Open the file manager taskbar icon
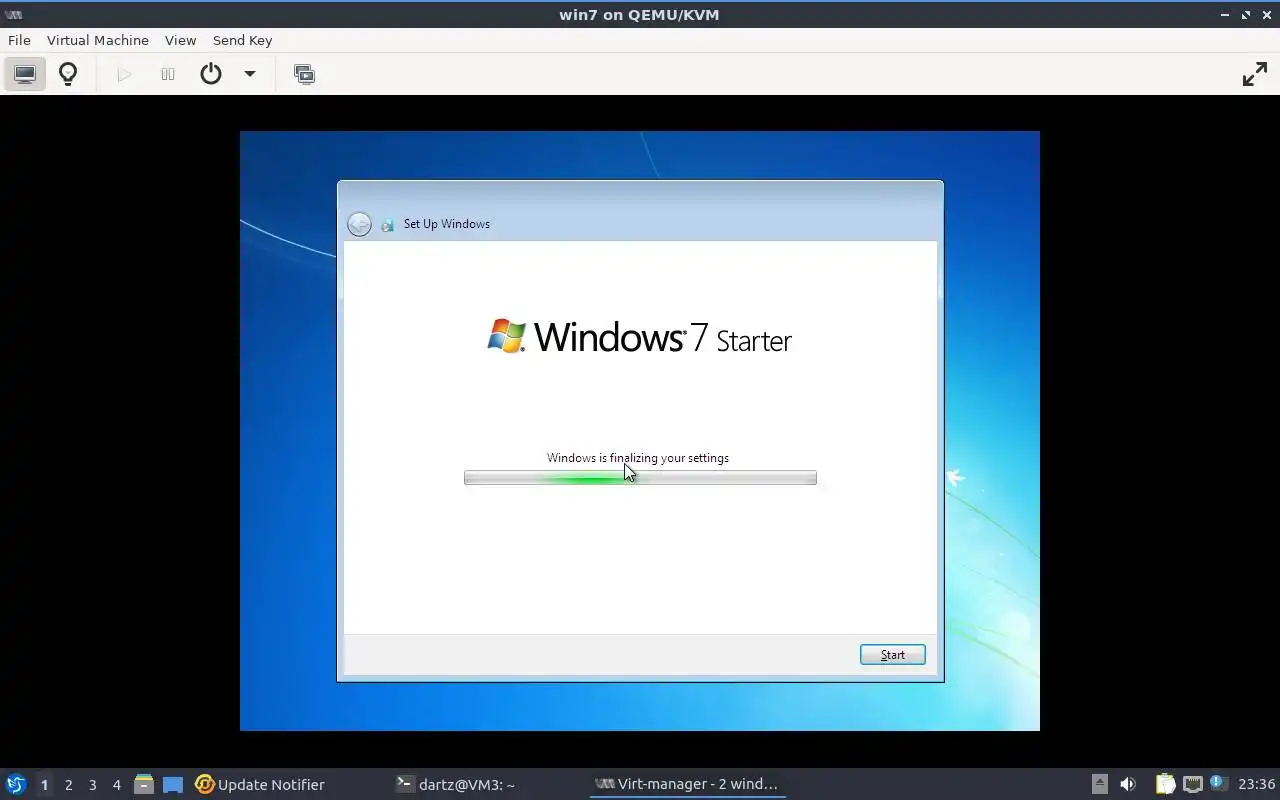The height and width of the screenshot is (800, 1280). coord(144,784)
